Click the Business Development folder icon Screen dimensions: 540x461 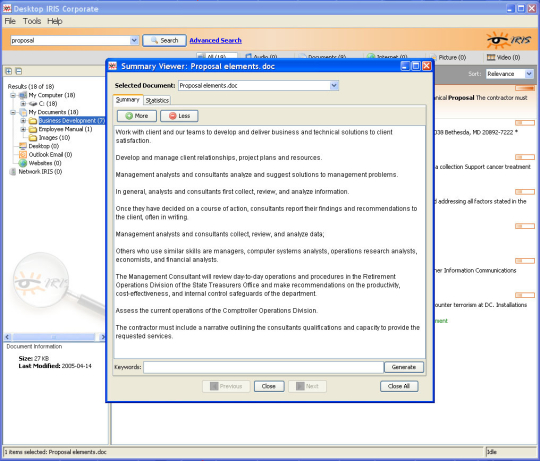(33, 121)
